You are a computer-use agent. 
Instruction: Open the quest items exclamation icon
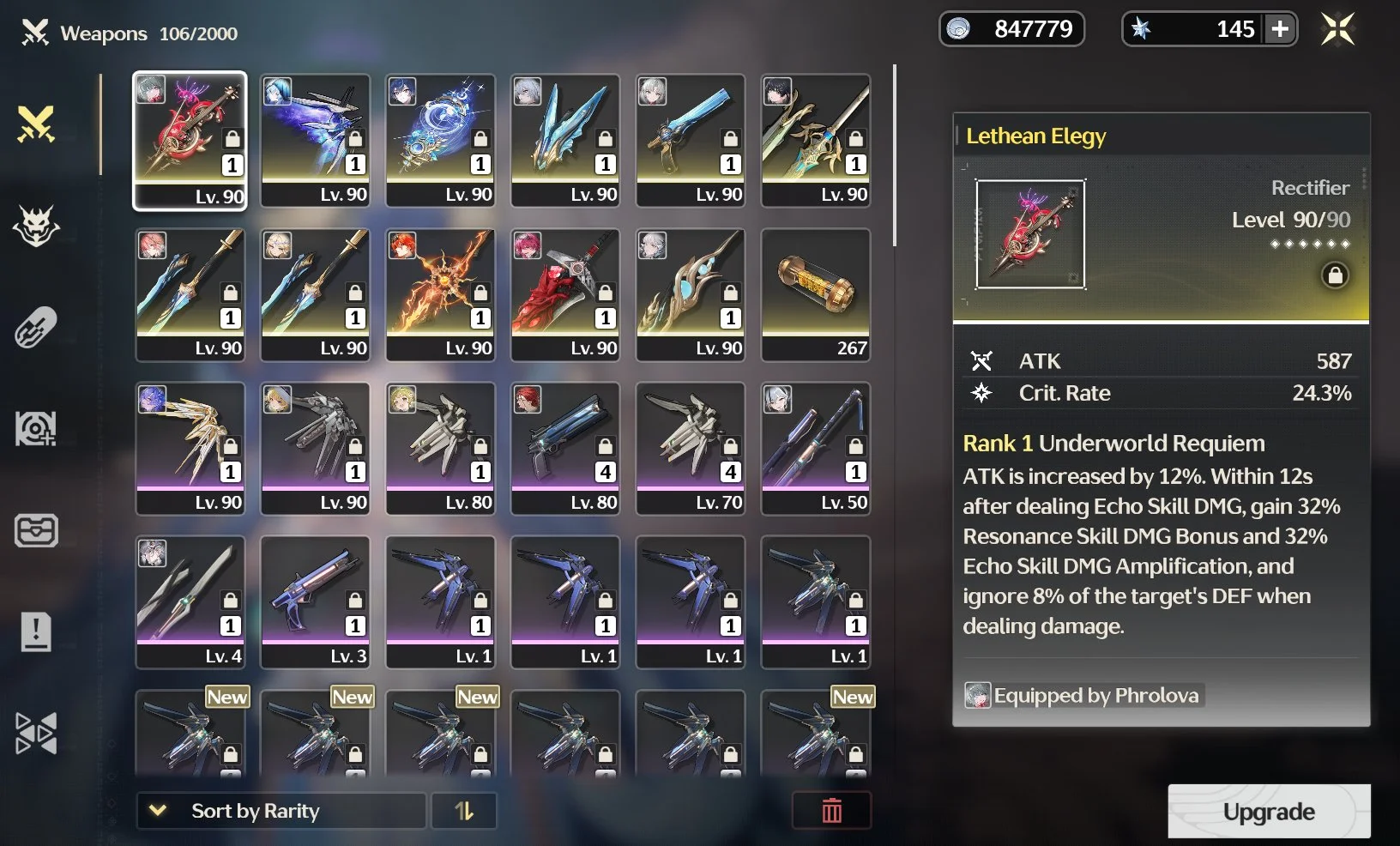pos(36,632)
